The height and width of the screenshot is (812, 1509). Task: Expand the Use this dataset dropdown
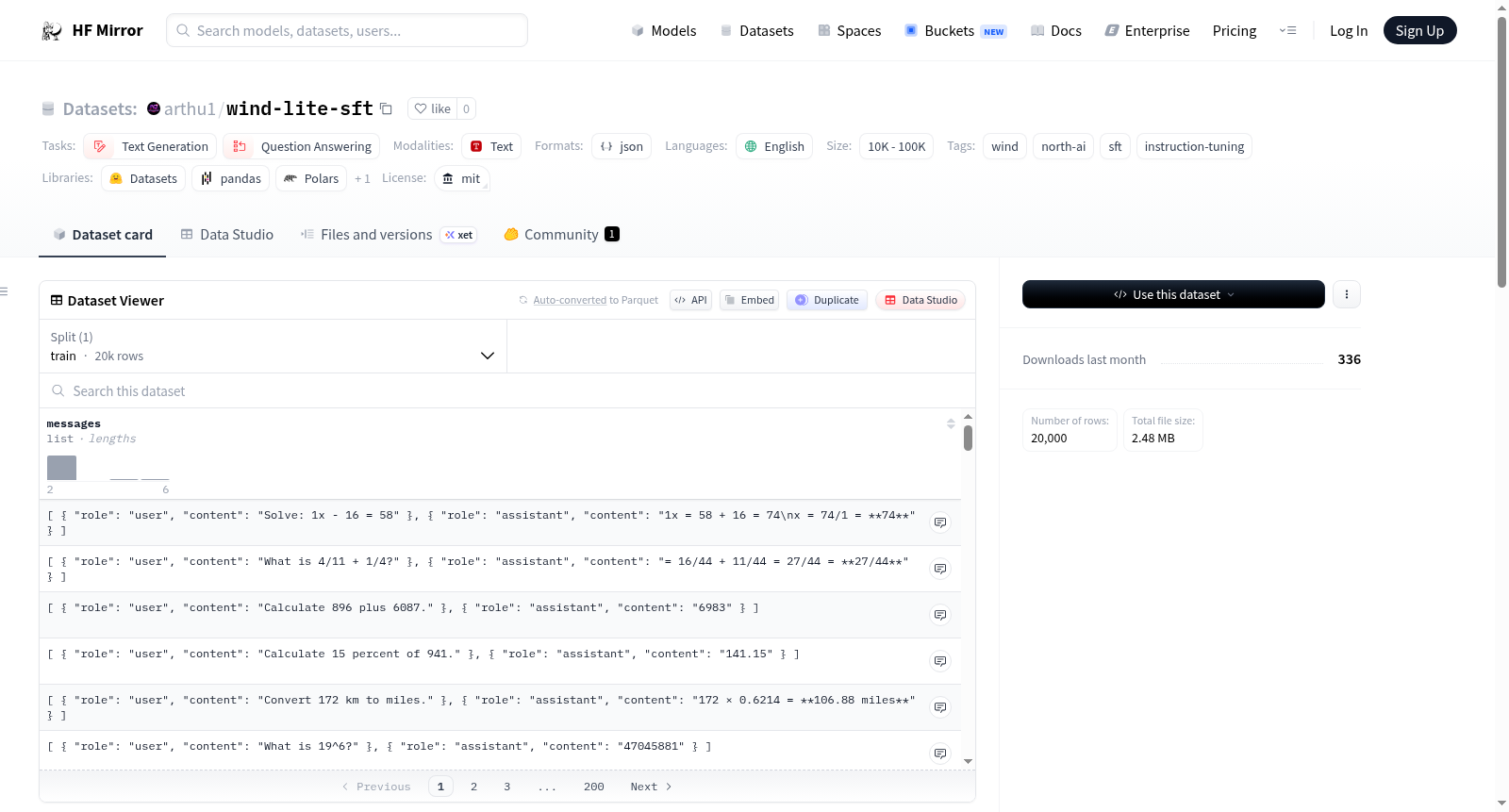click(1173, 294)
